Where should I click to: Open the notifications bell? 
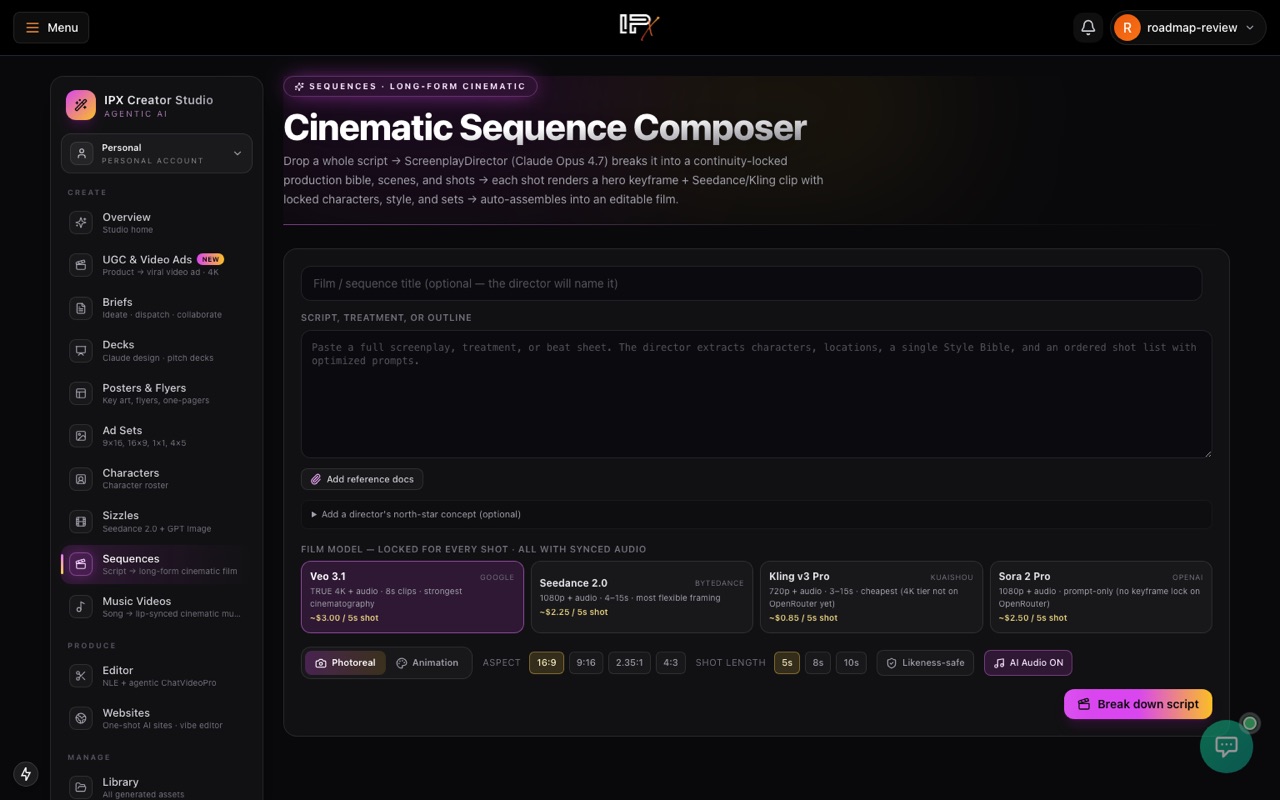click(1088, 28)
